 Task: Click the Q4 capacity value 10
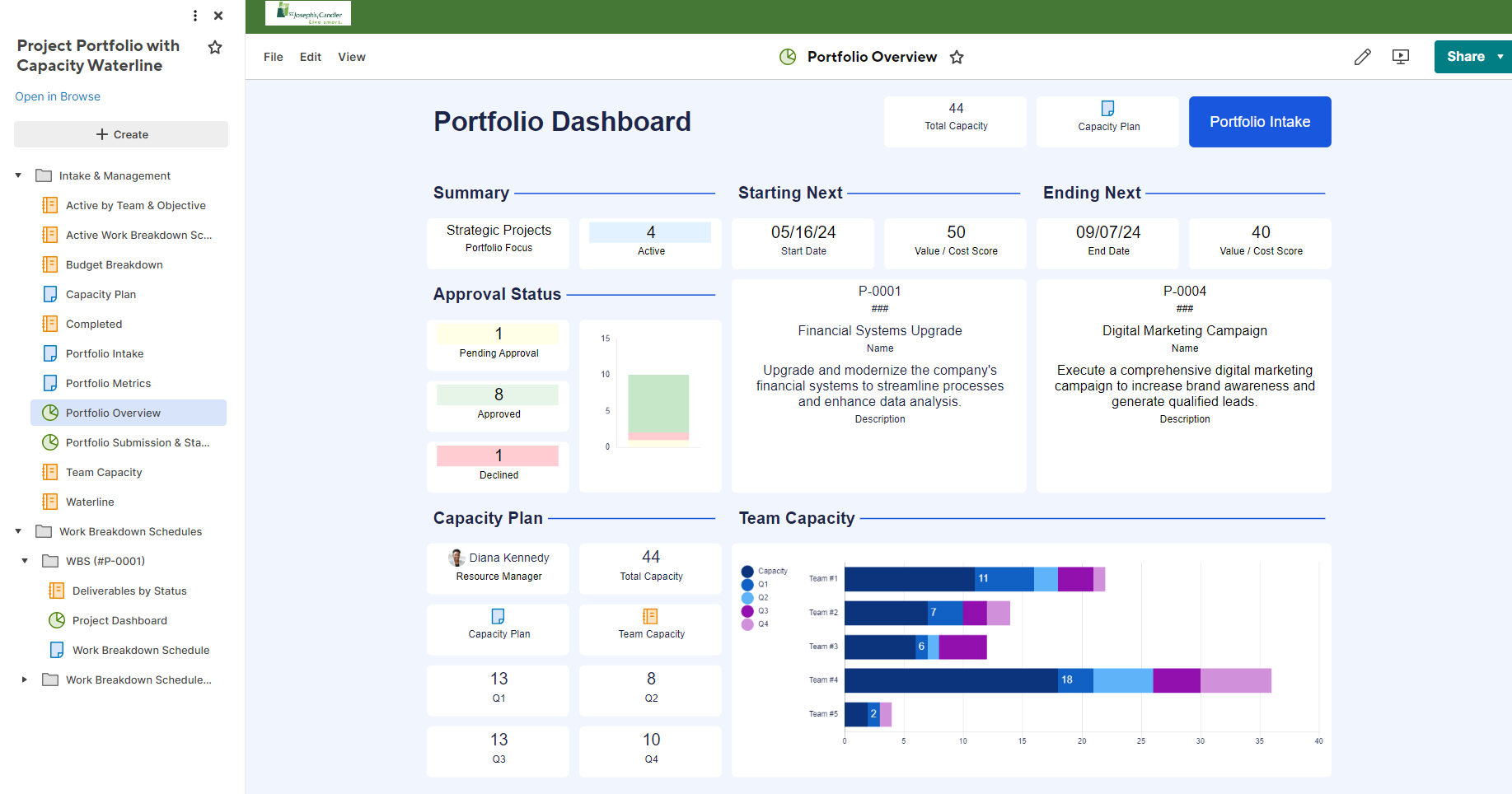click(x=651, y=740)
